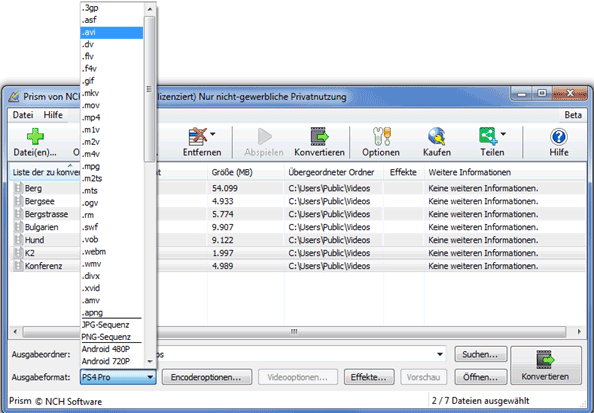This screenshot has height=413, width=594.
Task: Click the Entfernen remove icon
Action: (x=198, y=136)
